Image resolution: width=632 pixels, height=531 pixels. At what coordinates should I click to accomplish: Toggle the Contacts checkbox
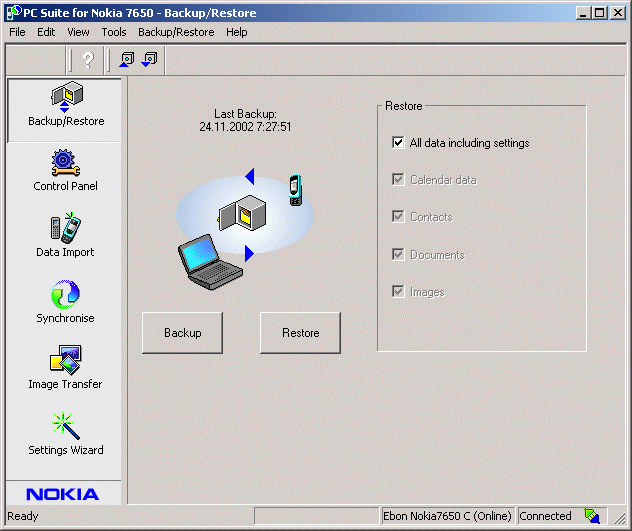[x=398, y=217]
